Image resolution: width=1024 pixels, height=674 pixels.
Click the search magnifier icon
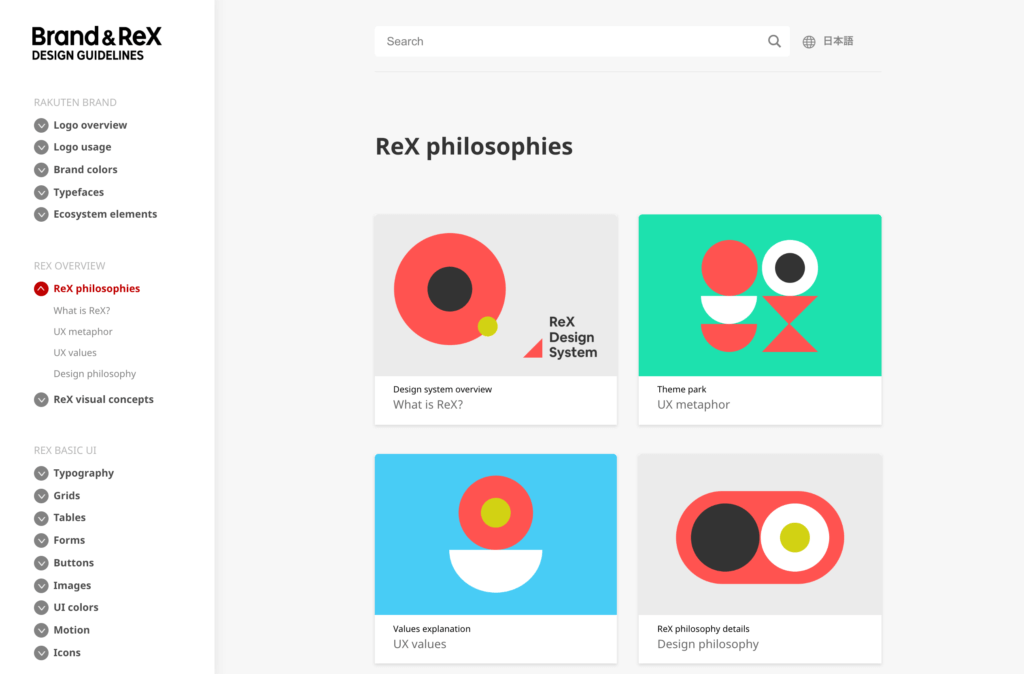pyautogui.click(x=774, y=42)
